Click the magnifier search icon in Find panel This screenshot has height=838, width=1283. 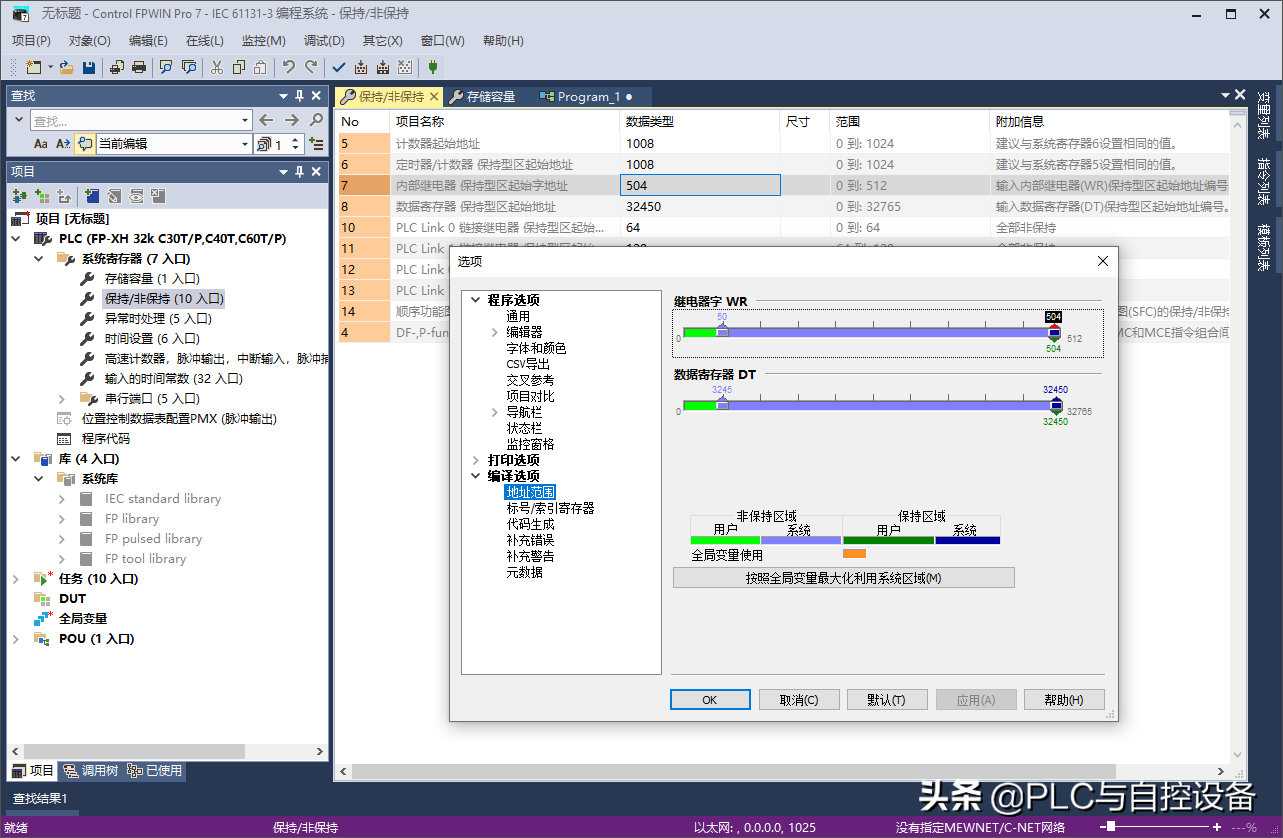click(x=317, y=120)
